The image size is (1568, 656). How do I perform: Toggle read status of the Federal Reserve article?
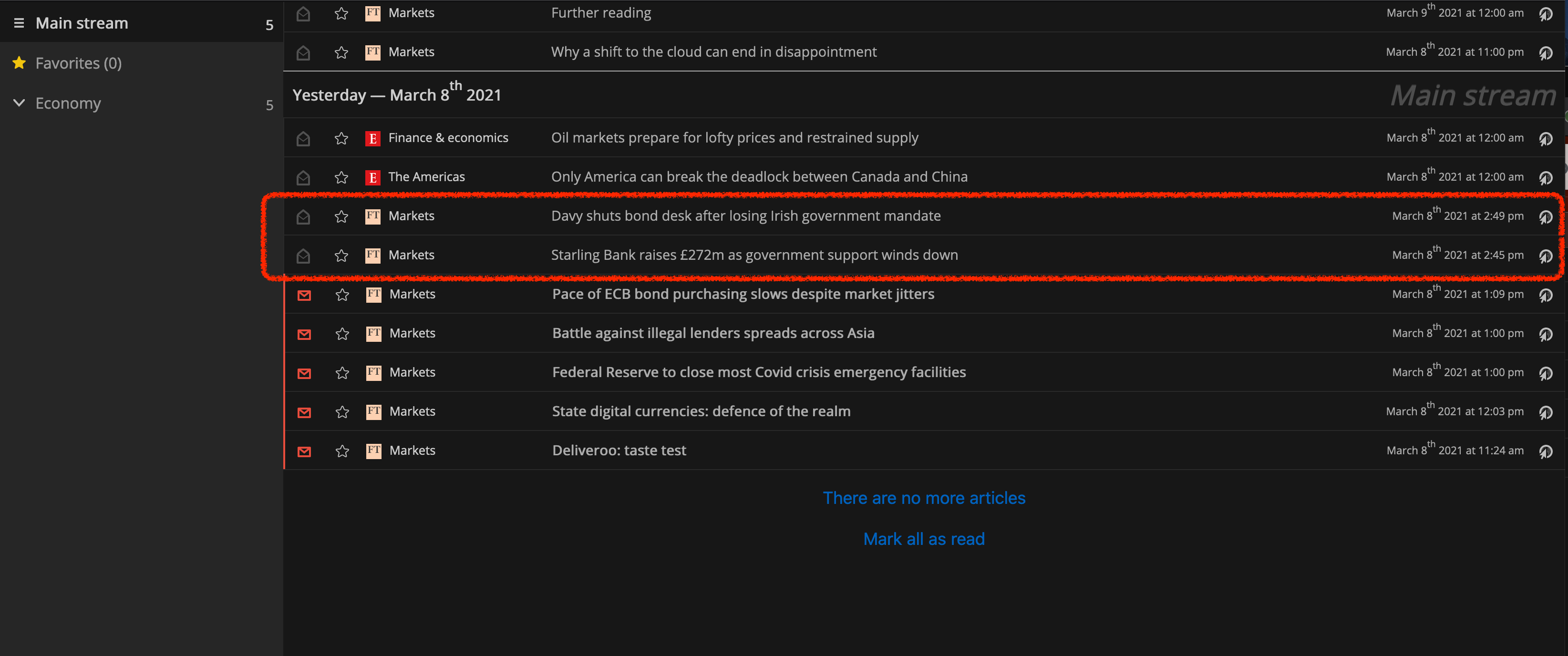[304, 373]
